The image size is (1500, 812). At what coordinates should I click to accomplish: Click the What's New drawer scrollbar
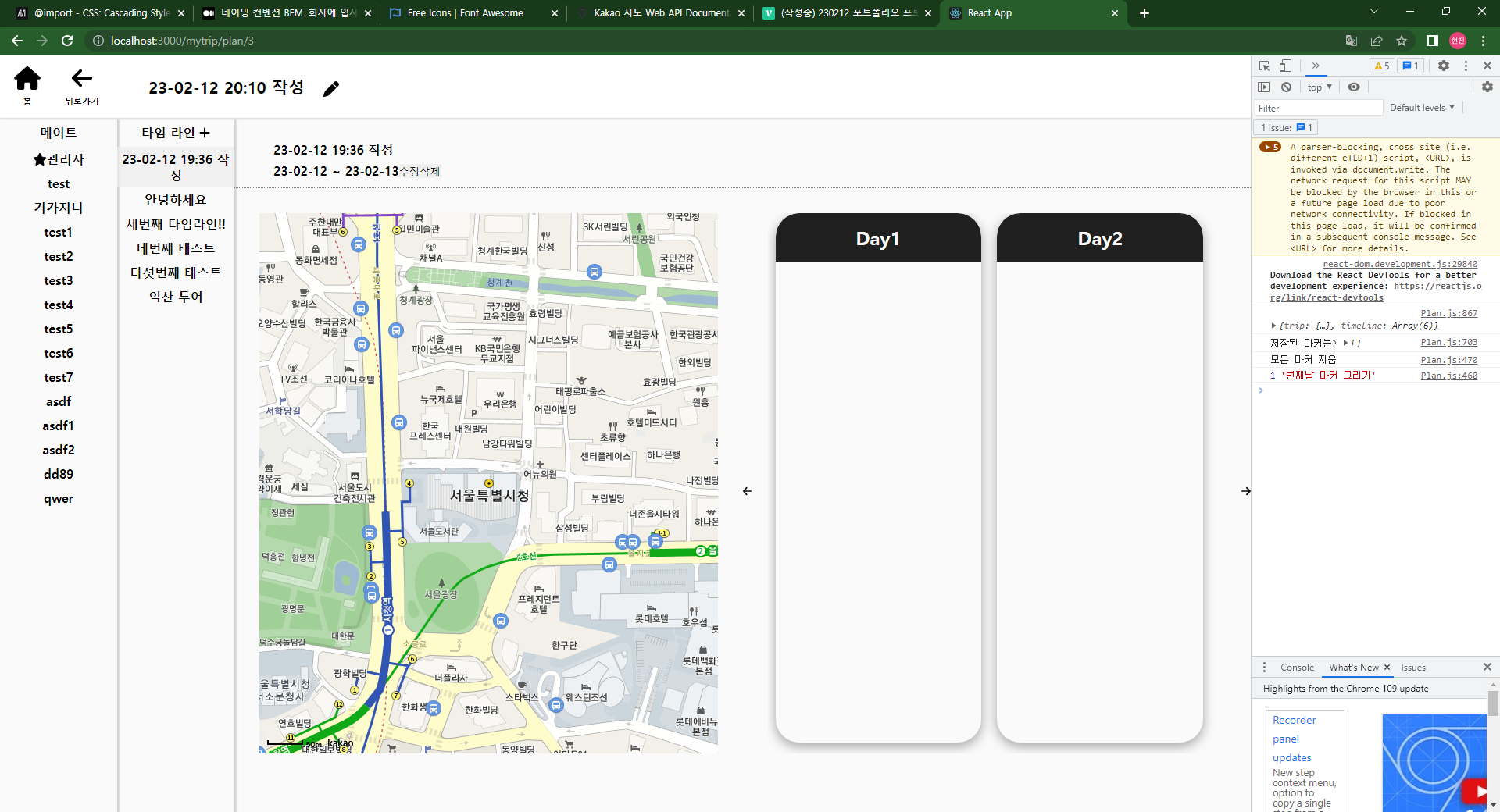[x=1493, y=703]
